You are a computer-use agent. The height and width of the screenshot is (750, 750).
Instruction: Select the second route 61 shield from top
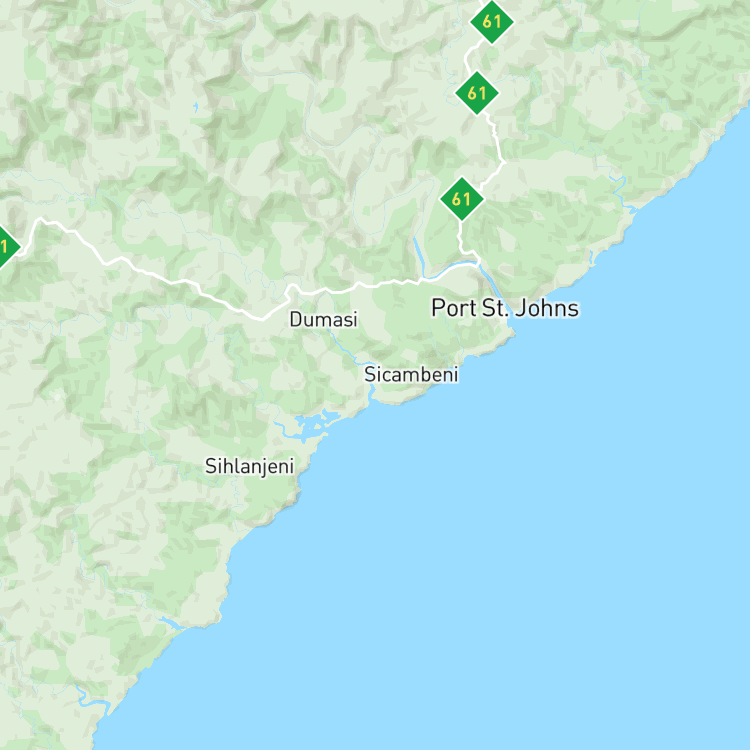click(477, 93)
